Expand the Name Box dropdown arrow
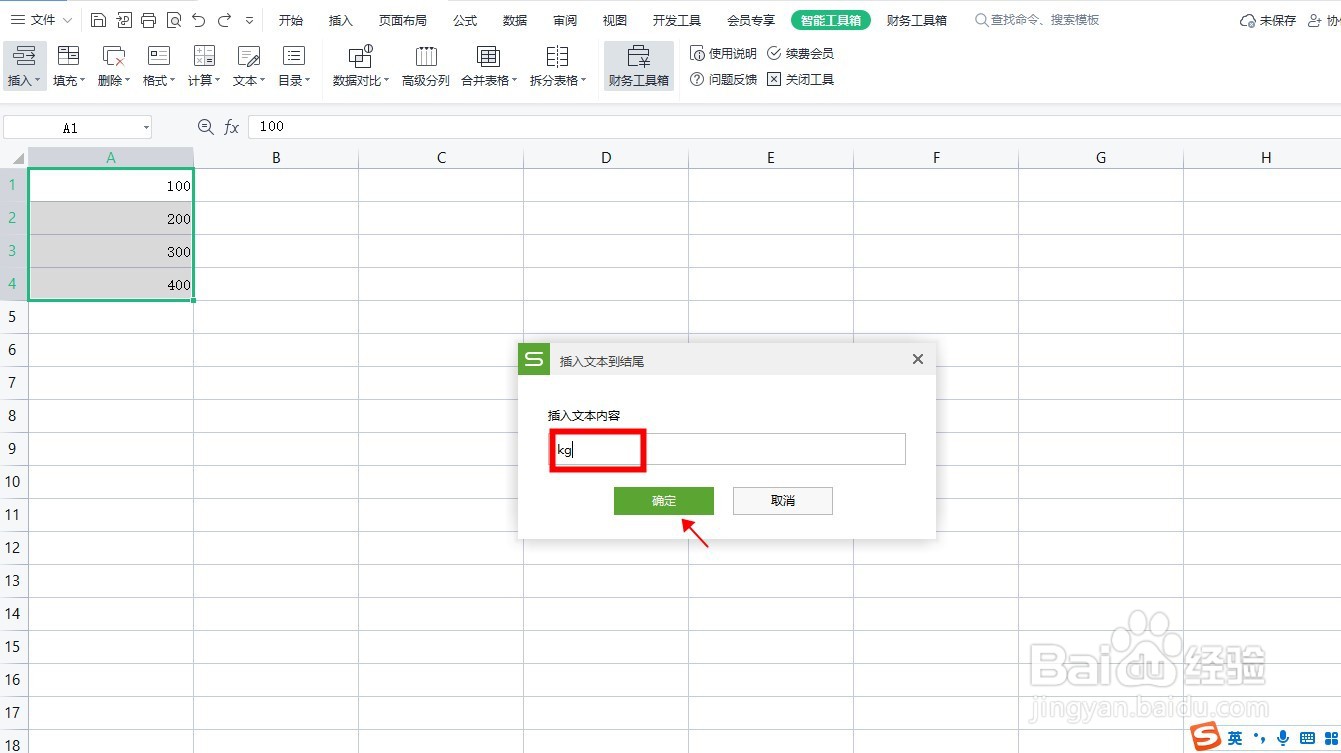This screenshot has width=1341, height=753. click(x=146, y=127)
